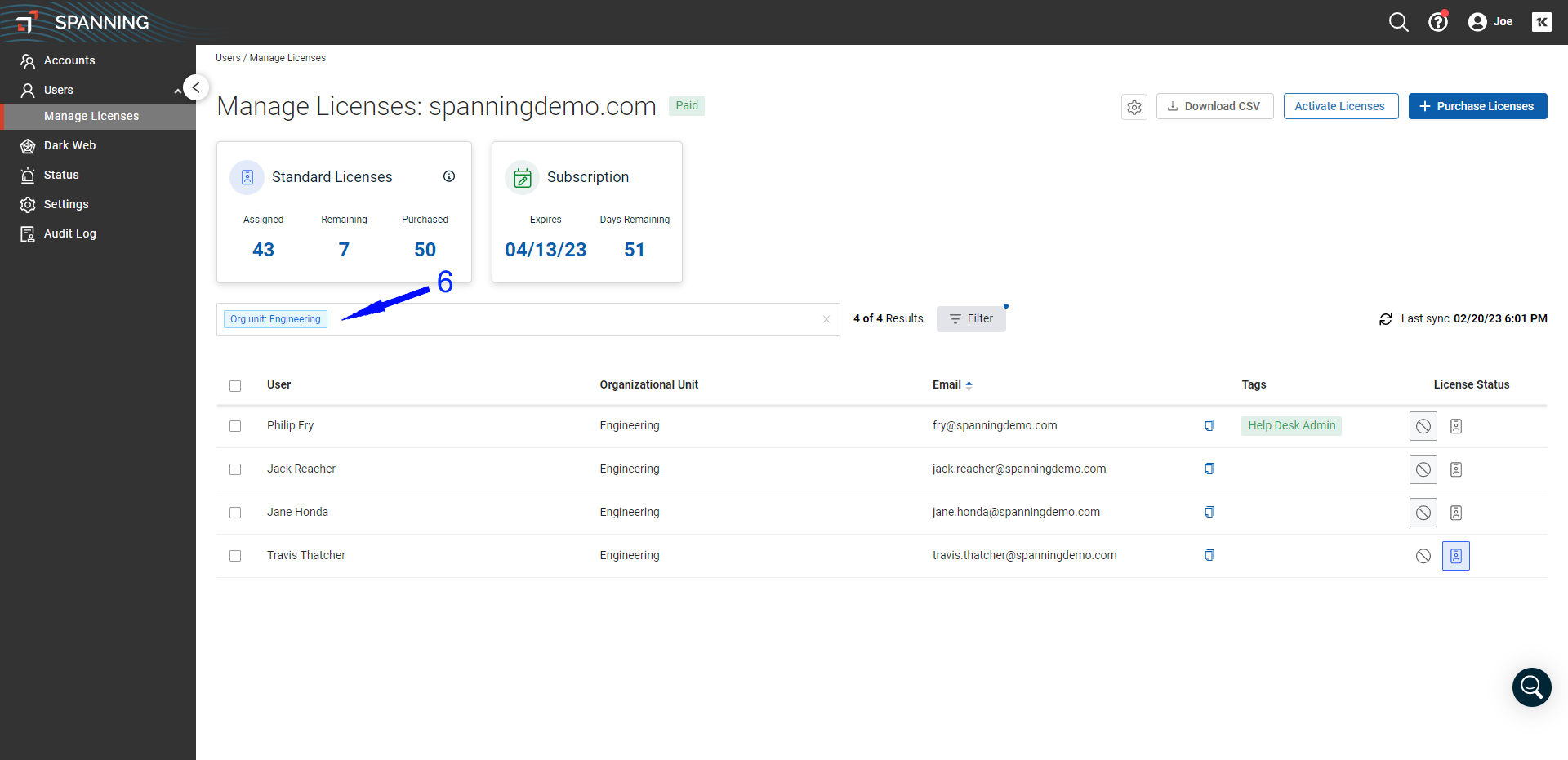Click the Purchased count 50
Screen dimensions: 1568x760
(x=425, y=250)
